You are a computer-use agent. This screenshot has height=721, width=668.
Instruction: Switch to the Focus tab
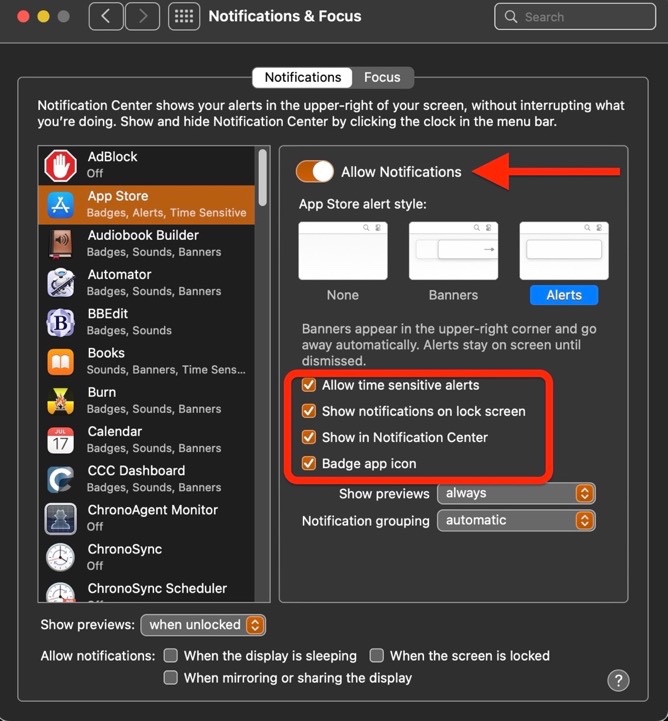tap(382, 77)
